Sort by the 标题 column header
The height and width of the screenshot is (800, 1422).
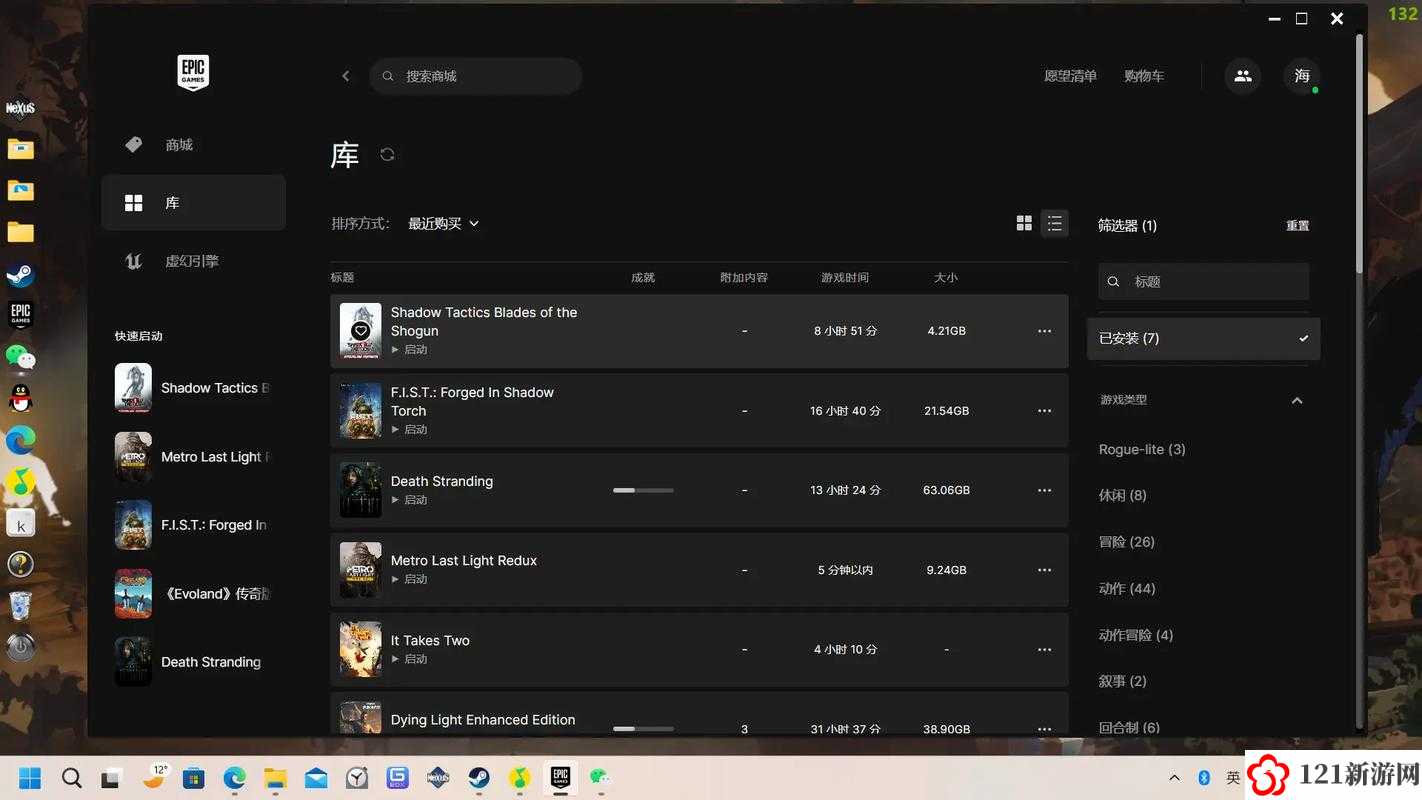(342, 277)
